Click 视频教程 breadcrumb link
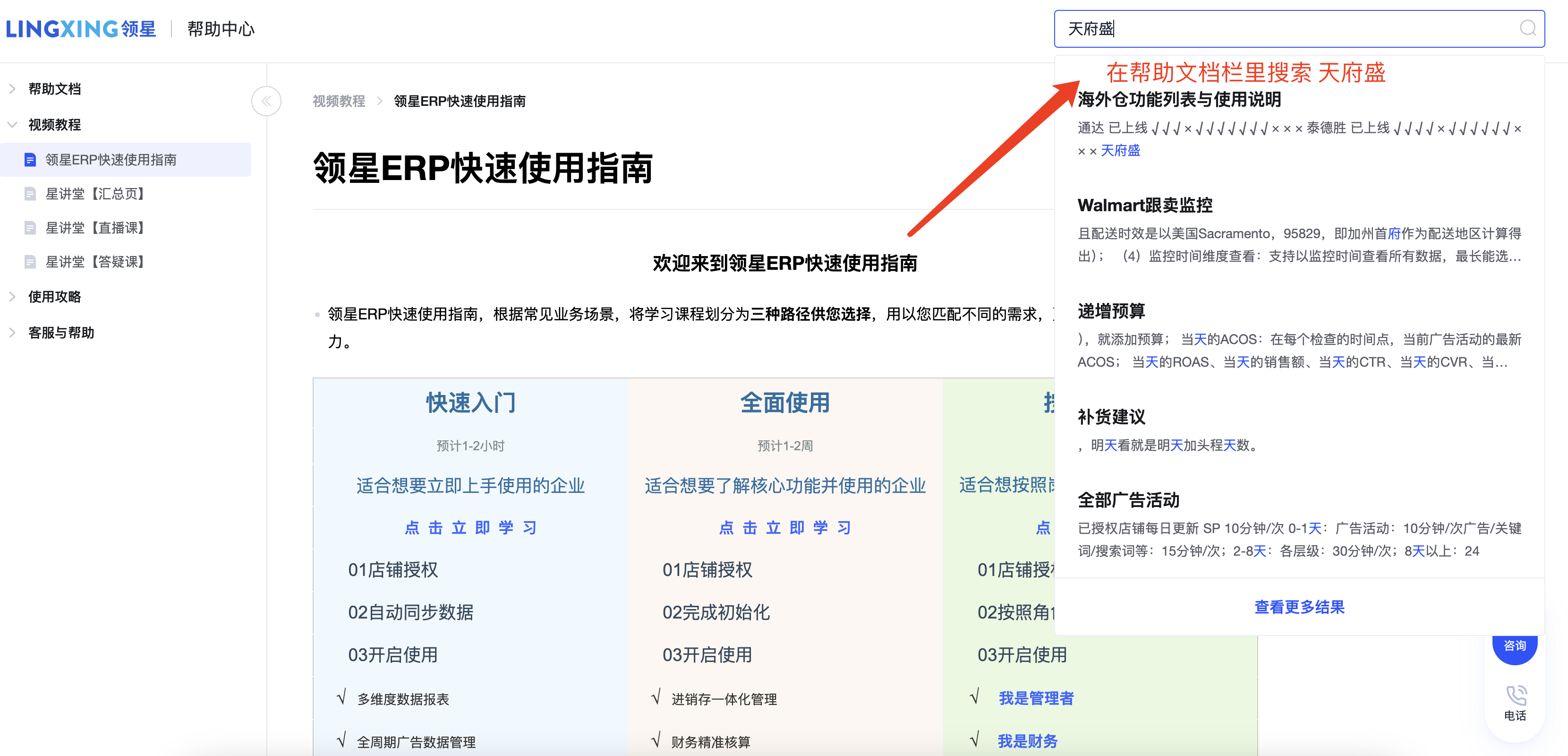This screenshot has height=756, width=1568. (x=339, y=101)
